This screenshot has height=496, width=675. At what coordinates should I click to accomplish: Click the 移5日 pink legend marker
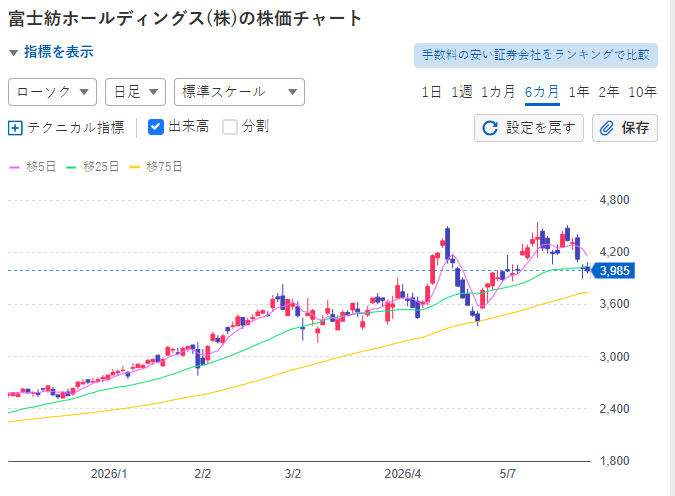pos(14,167)
